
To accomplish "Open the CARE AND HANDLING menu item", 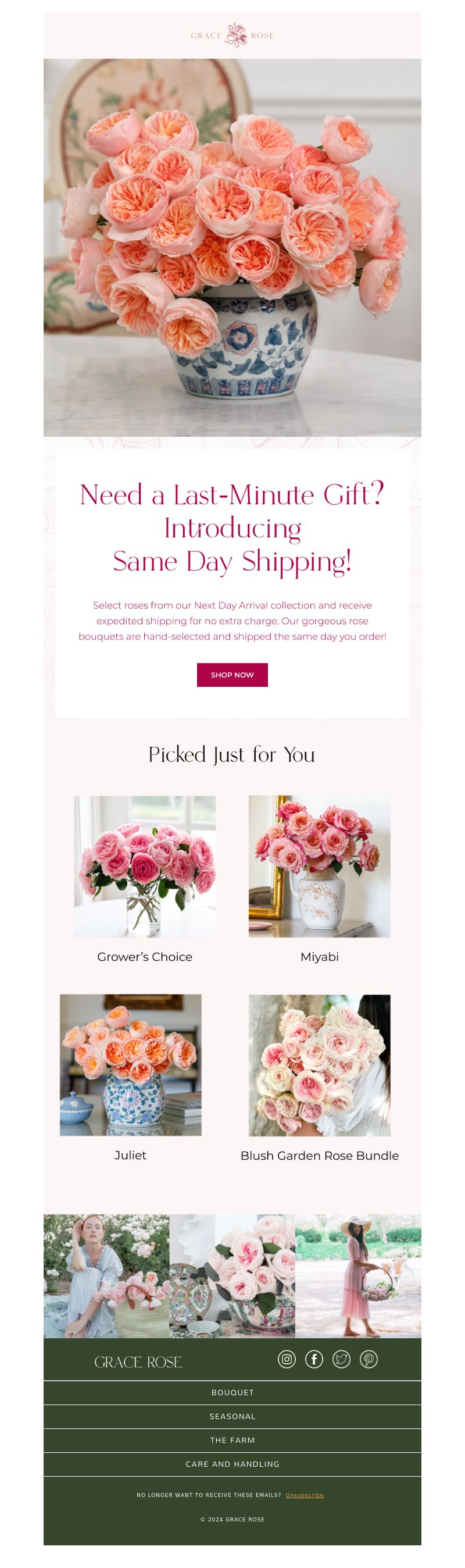I will pos(233,1464).
